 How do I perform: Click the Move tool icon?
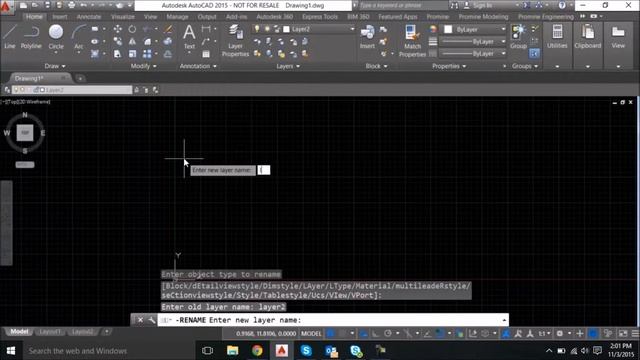pos(118,29)
